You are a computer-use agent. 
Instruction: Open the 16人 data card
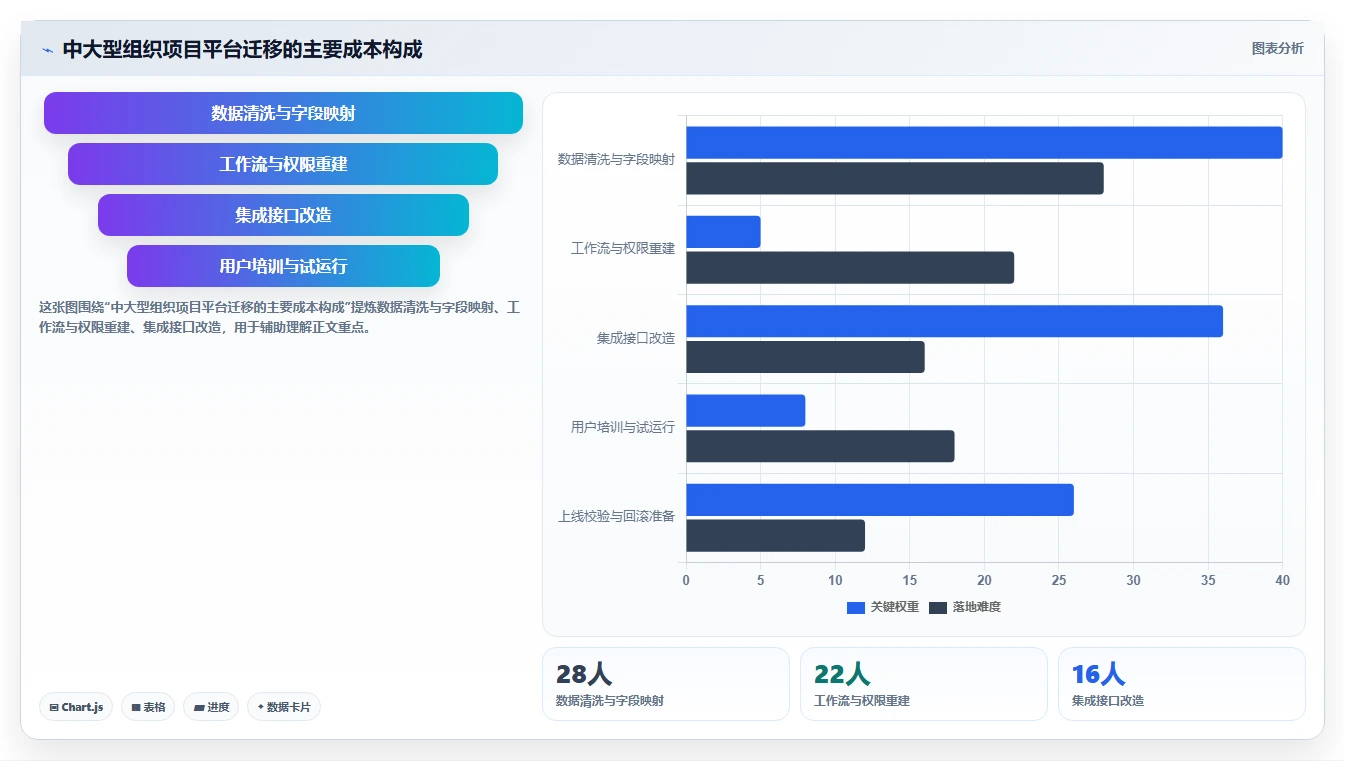(x=1182, y=684)
